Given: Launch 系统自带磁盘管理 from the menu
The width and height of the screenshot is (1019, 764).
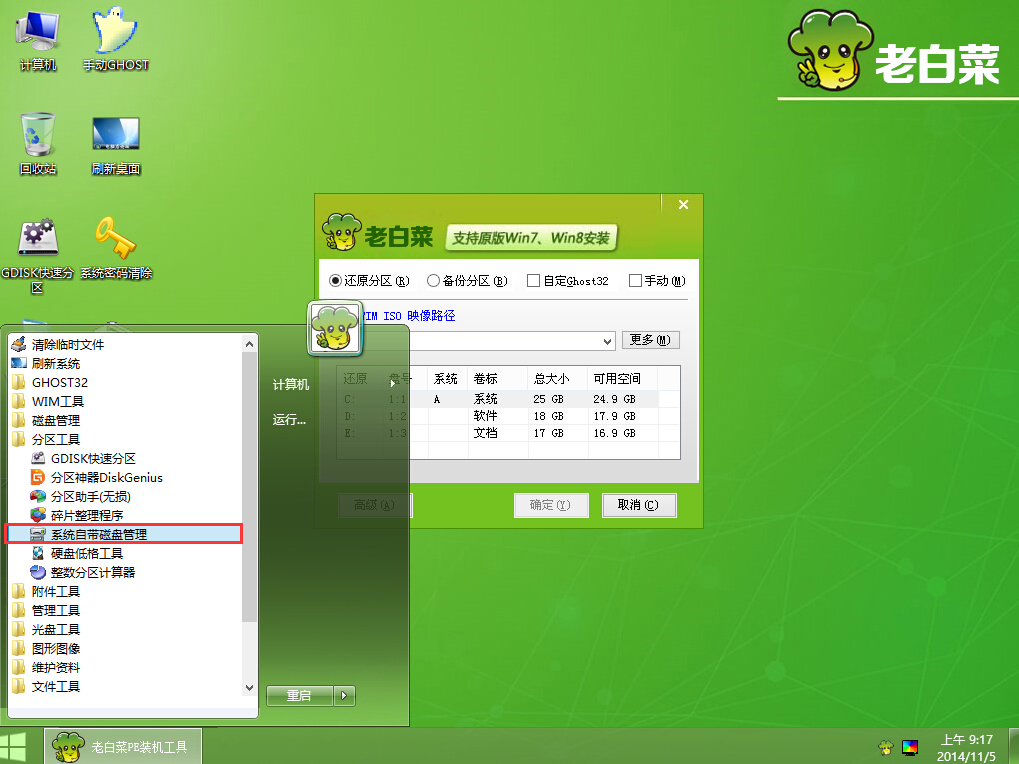Looking at the screenshot, I should click(99, 535).
